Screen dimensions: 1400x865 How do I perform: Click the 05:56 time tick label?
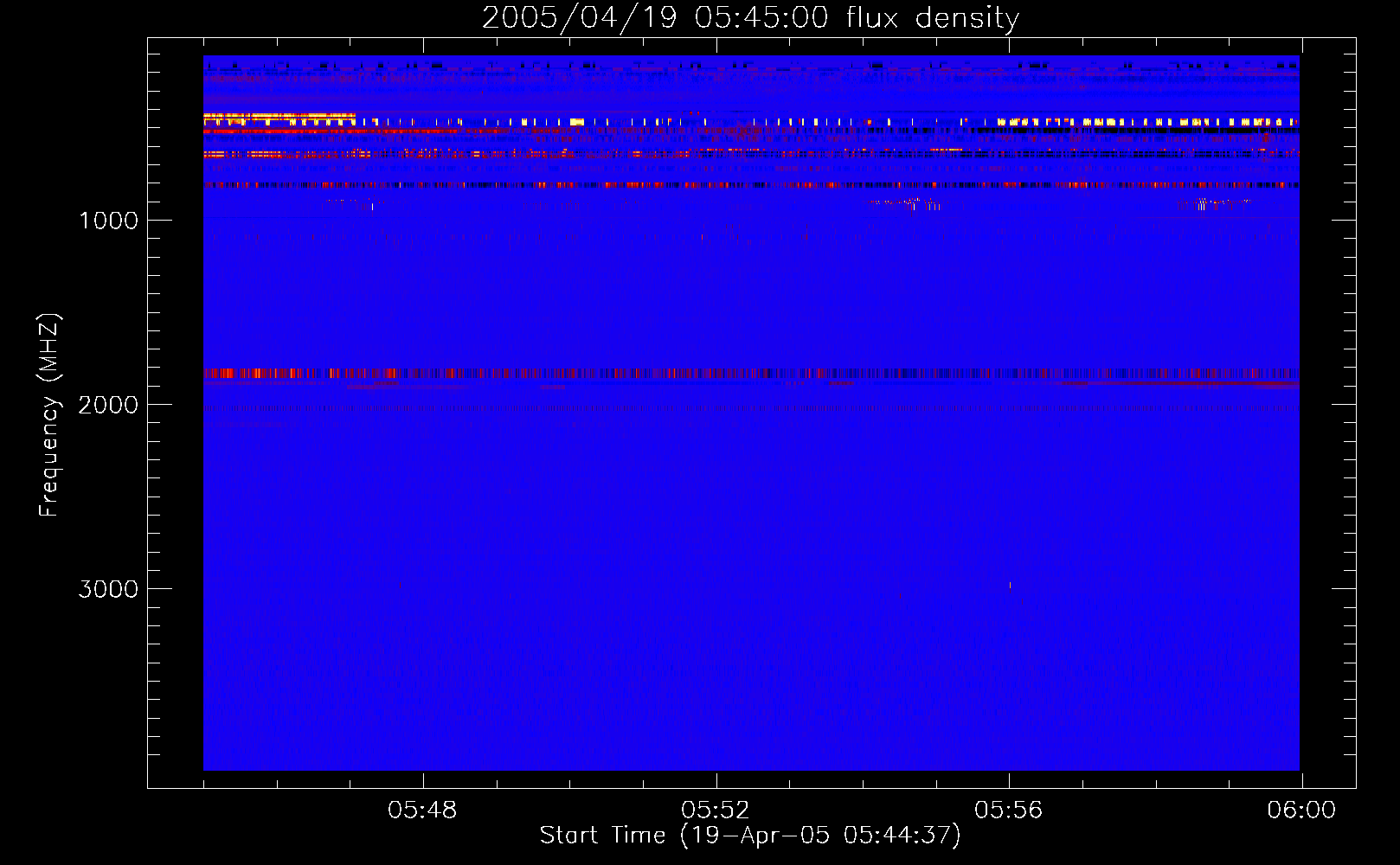(1008, 810)
